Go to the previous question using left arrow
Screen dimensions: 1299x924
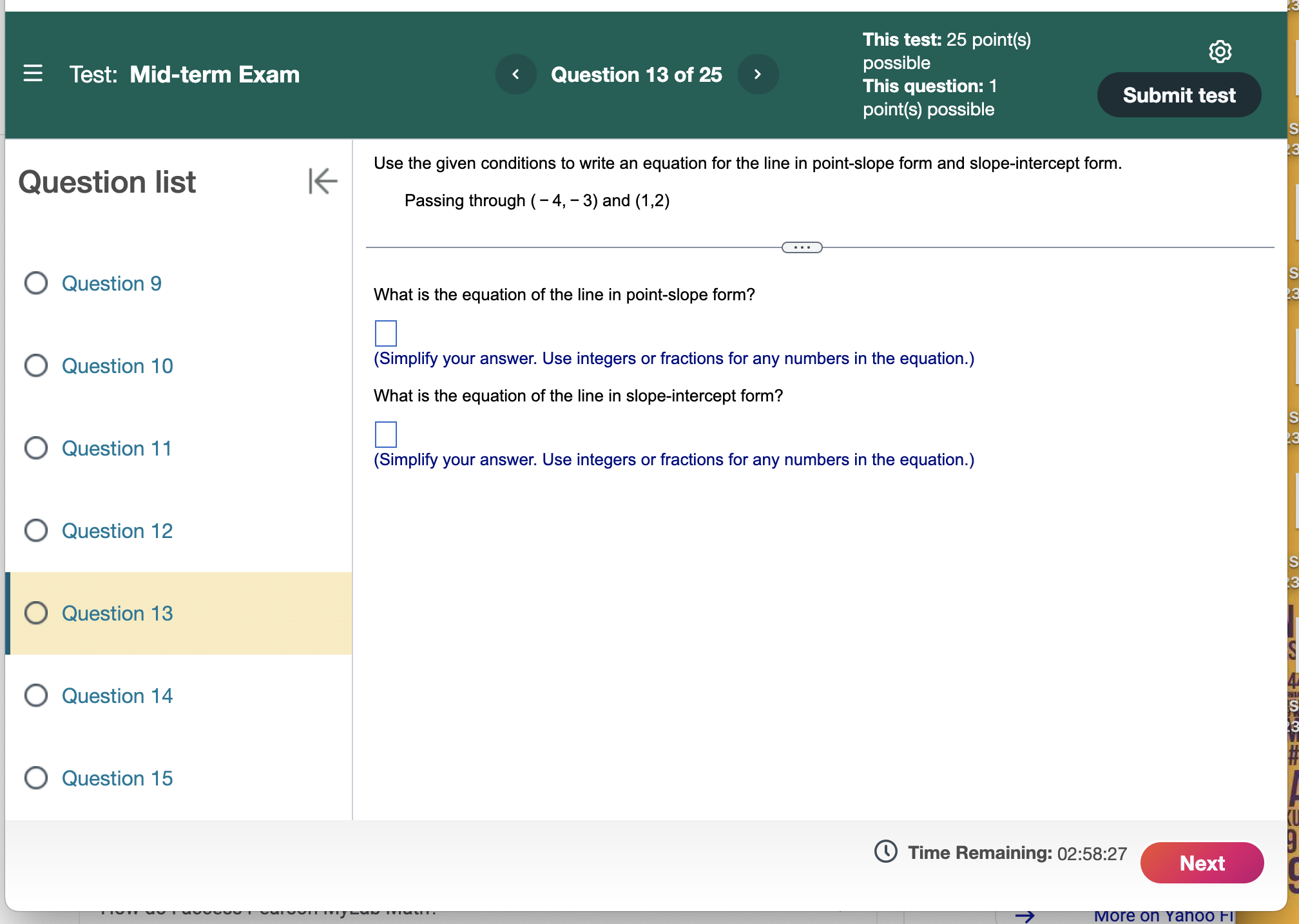[515, 74]
